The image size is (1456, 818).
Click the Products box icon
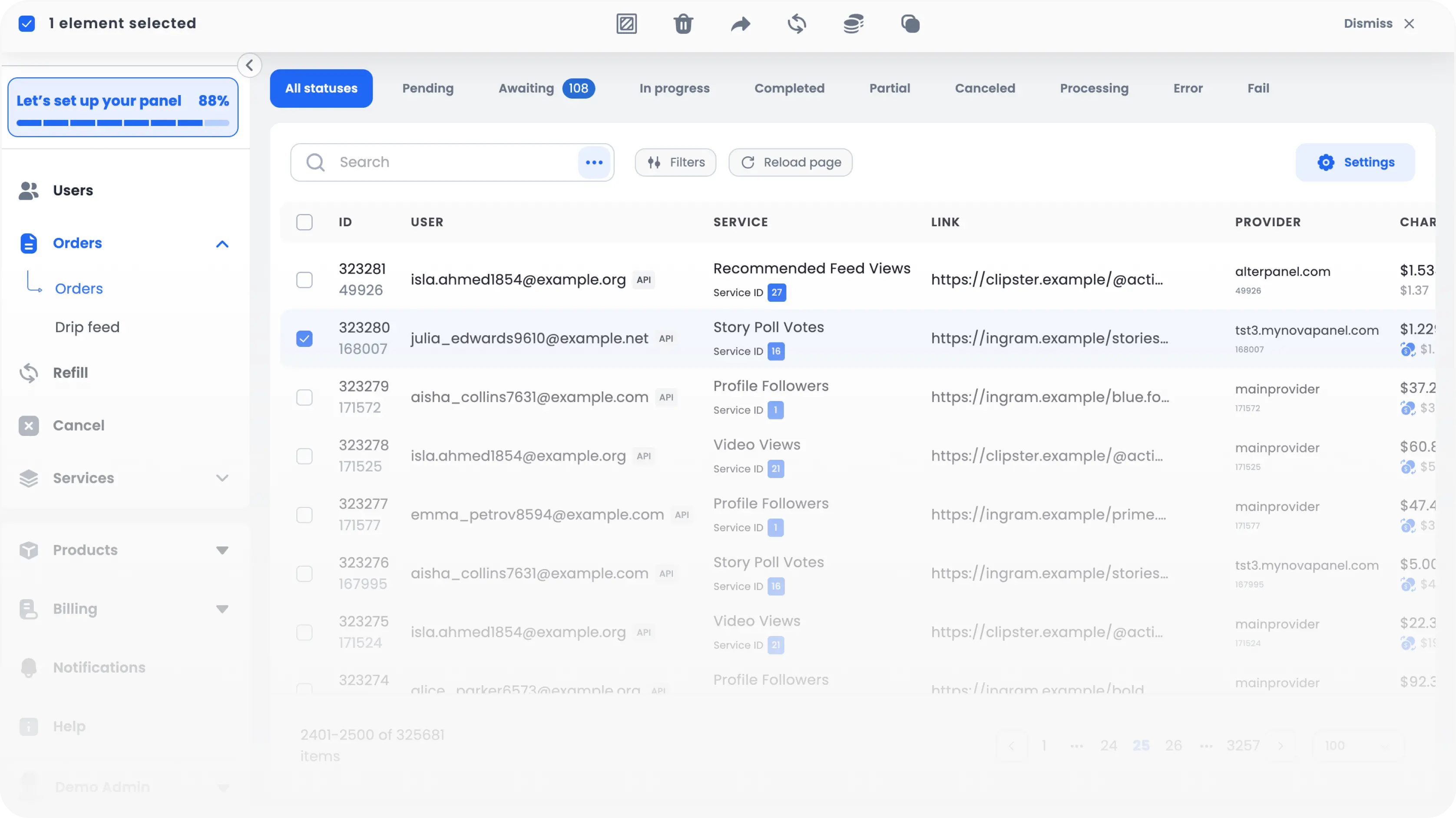29,550
